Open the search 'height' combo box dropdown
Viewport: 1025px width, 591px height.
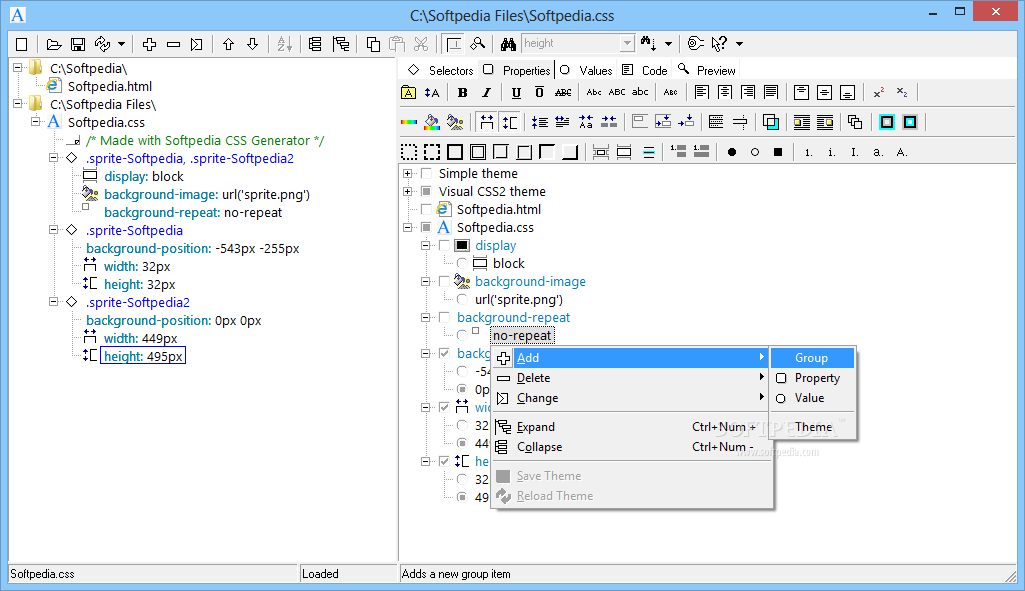627,44
